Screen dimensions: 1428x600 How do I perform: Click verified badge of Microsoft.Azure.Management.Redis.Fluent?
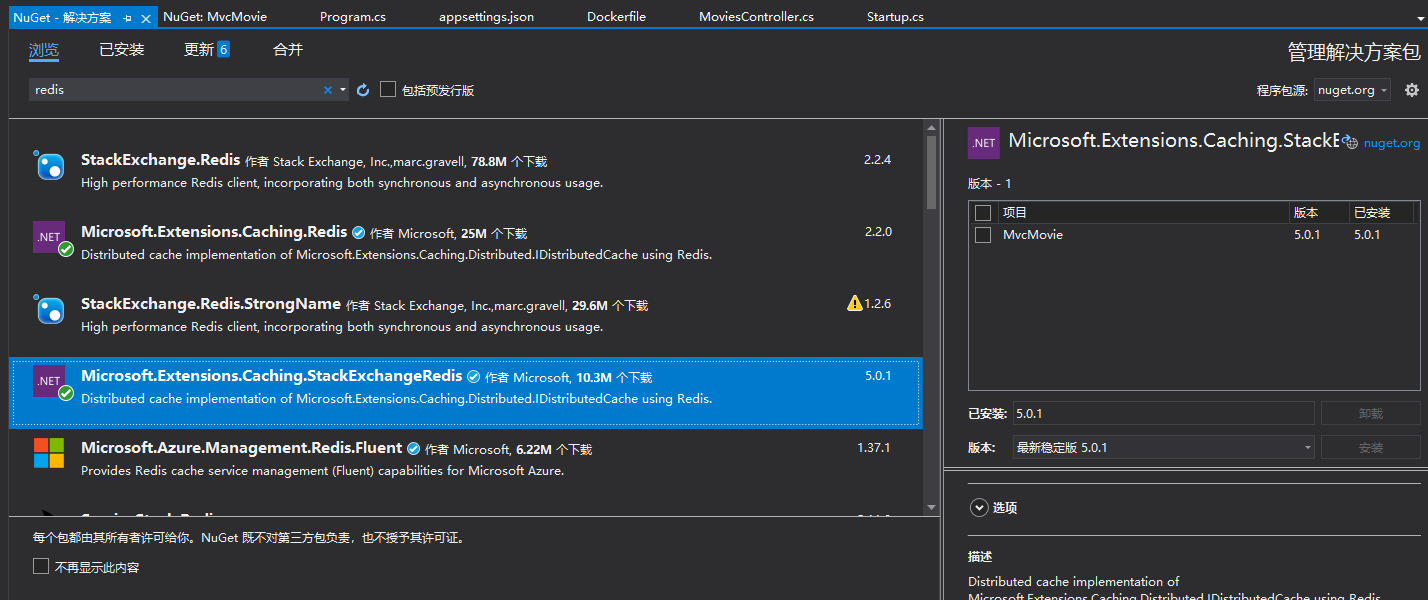(x=413, y=448)
